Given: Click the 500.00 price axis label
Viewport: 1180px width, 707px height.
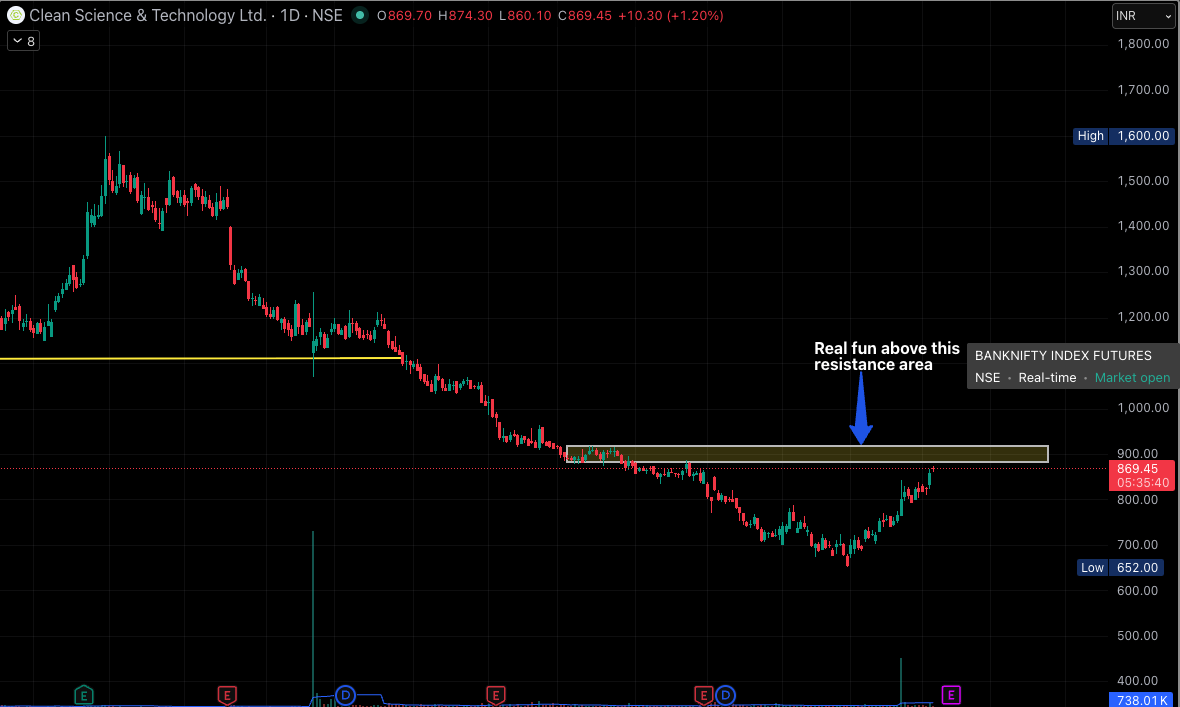Looking at the screenshot, I should 1137,635.
